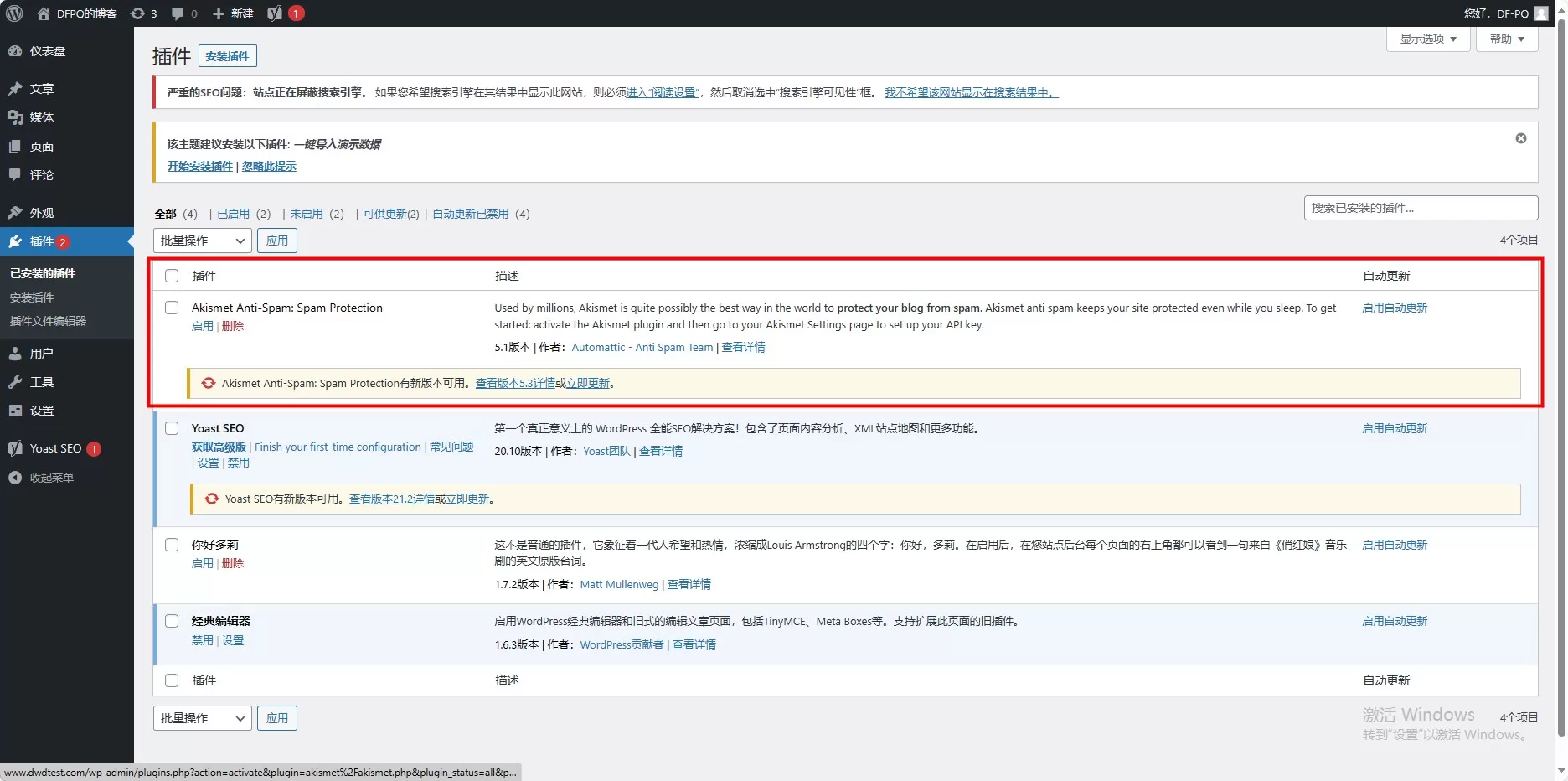This screenshot has height=781, width=1568.
Task: Open 用户 users icon in sidebar
Action: (15, 354)
